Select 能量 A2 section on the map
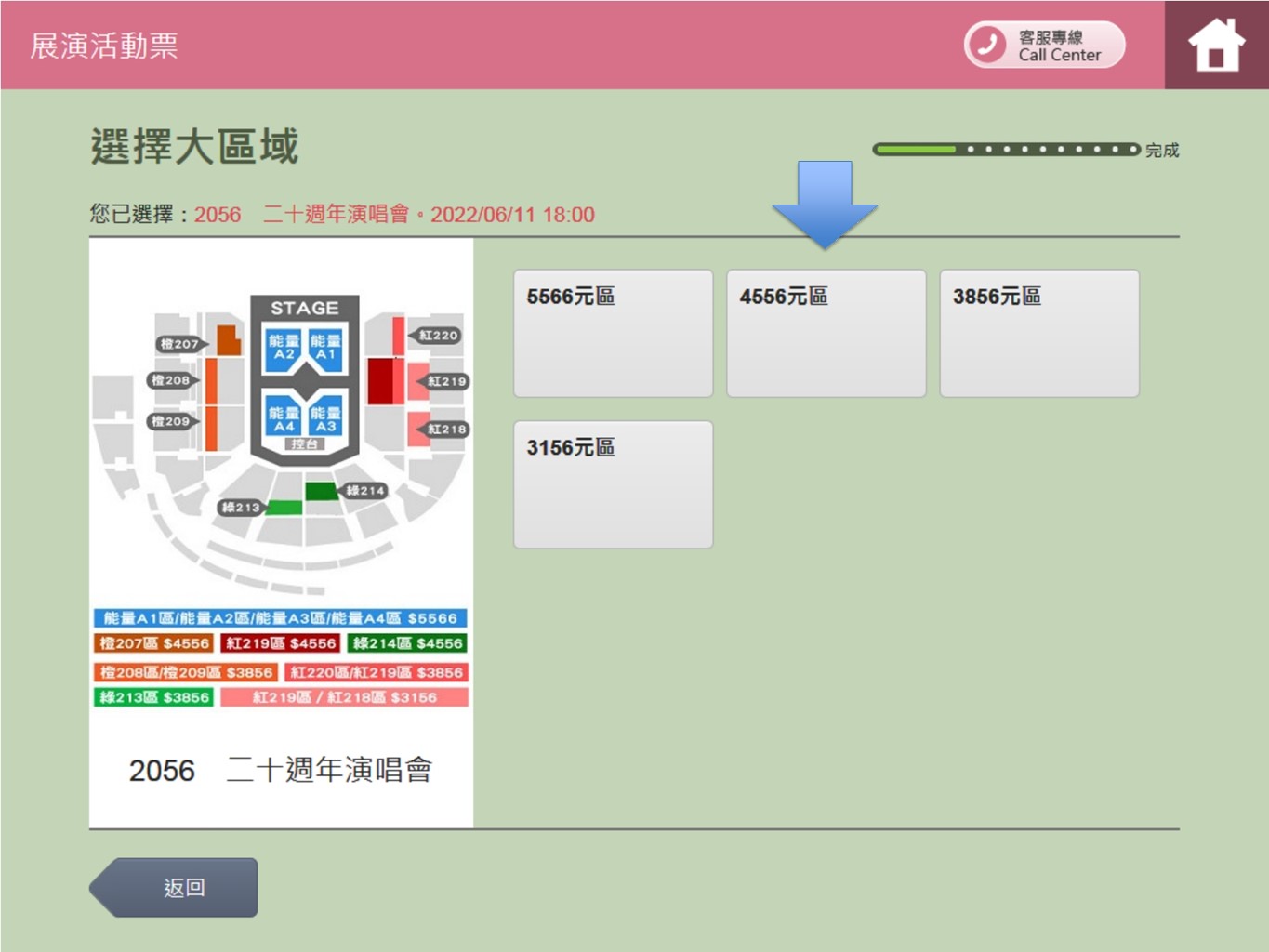 [x=284, y=348]
